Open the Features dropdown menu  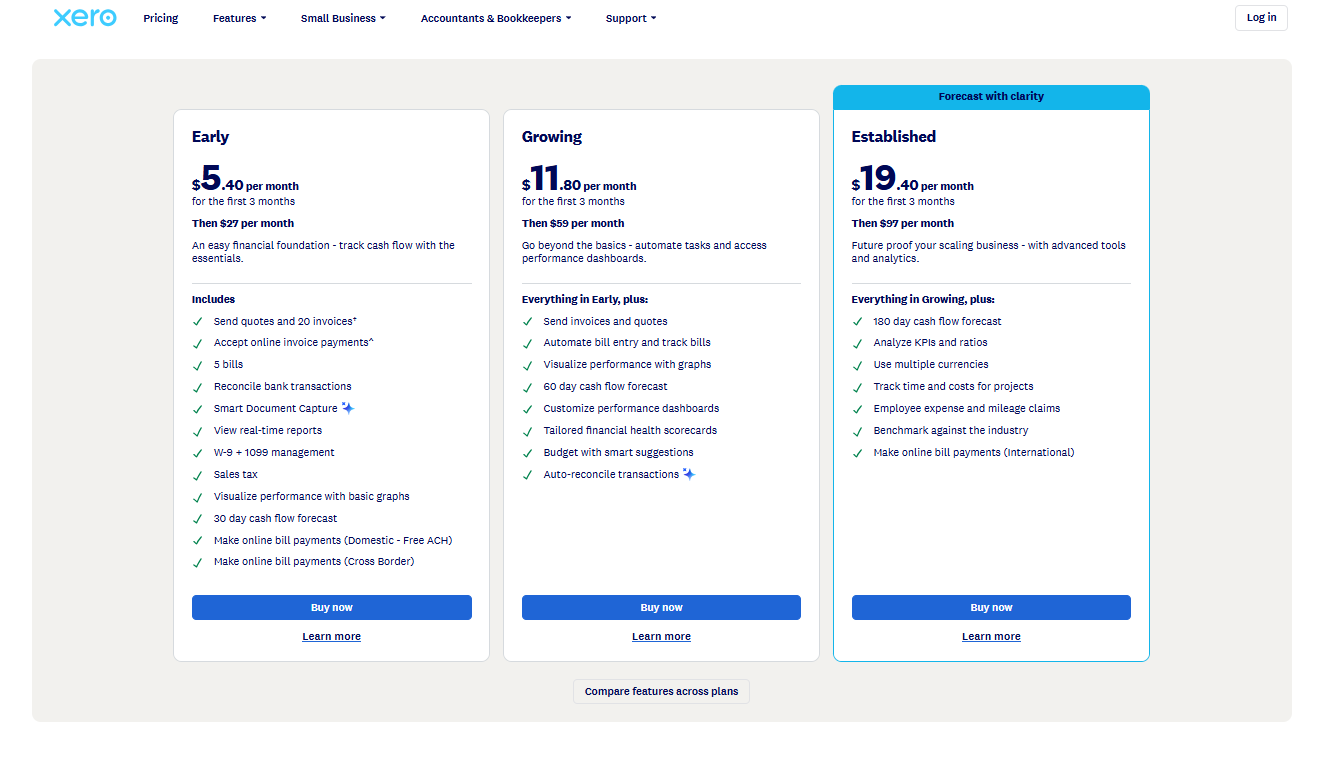pyautogui.click(x=239, y=18)
